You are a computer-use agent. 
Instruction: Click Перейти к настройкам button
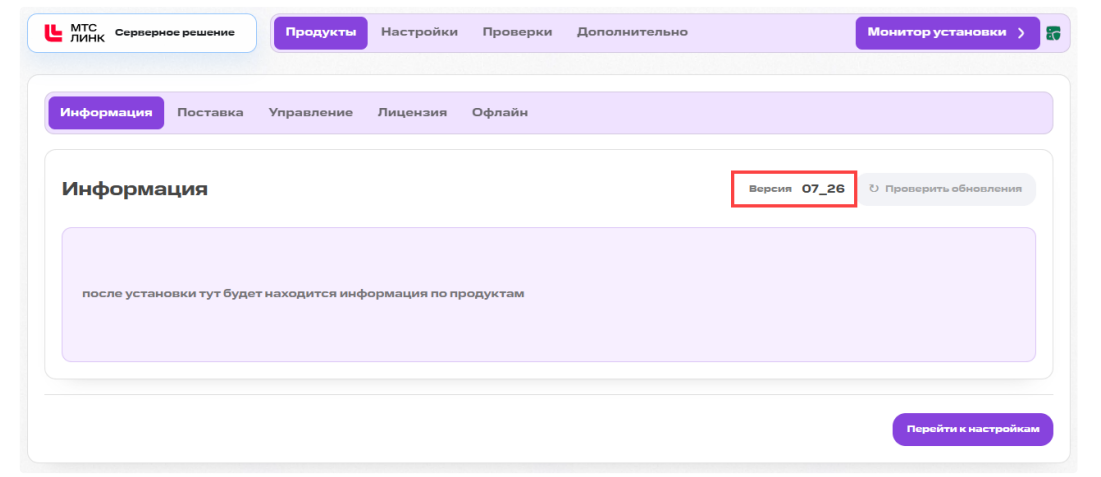(x=973, y=429)
